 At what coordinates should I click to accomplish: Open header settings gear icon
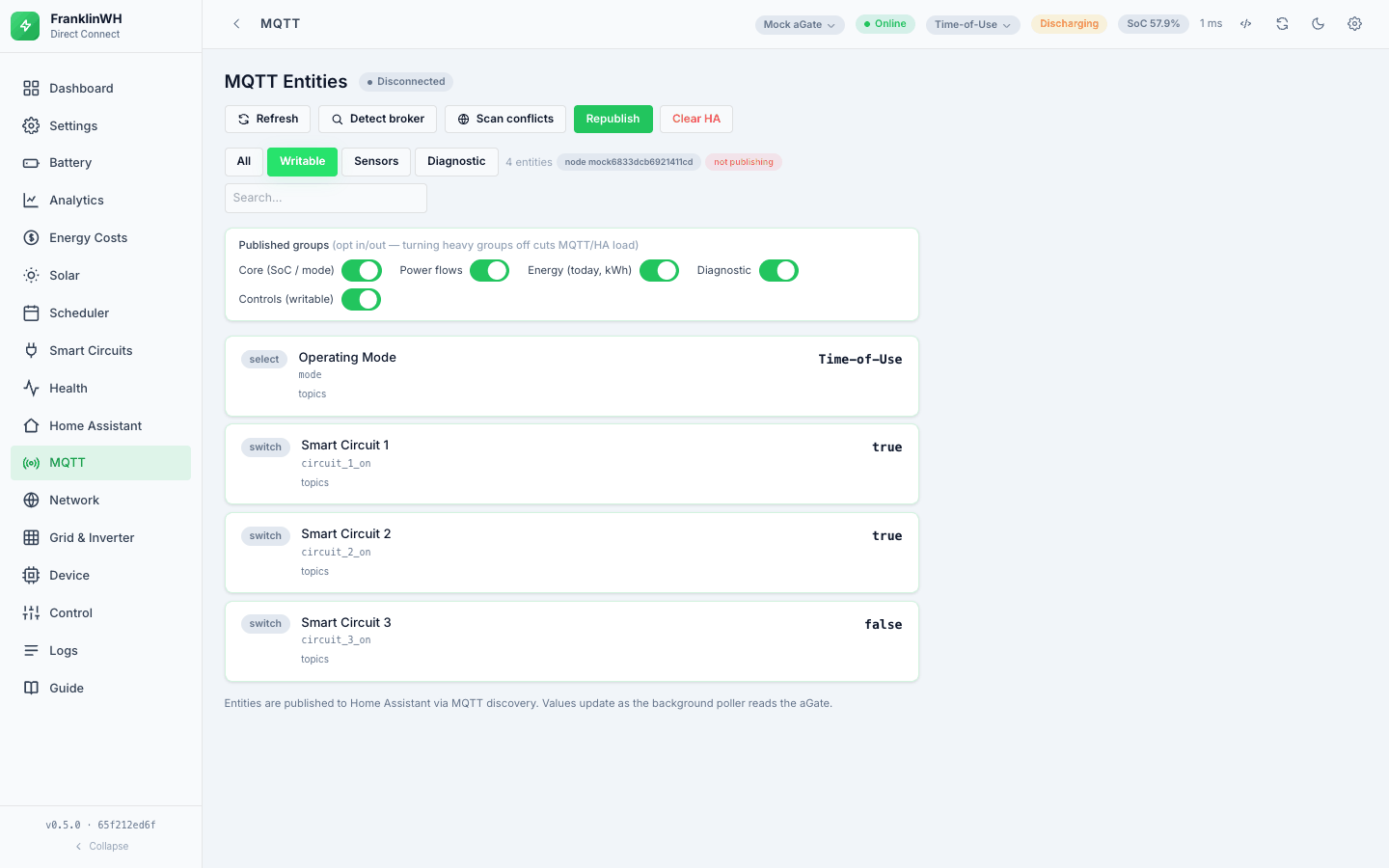coord(1354,24)
